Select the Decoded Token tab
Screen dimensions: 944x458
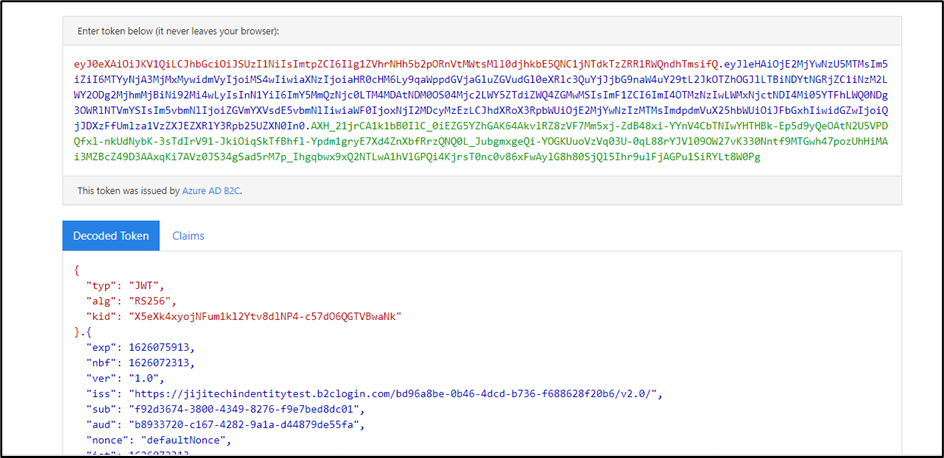tap(112, 236)
